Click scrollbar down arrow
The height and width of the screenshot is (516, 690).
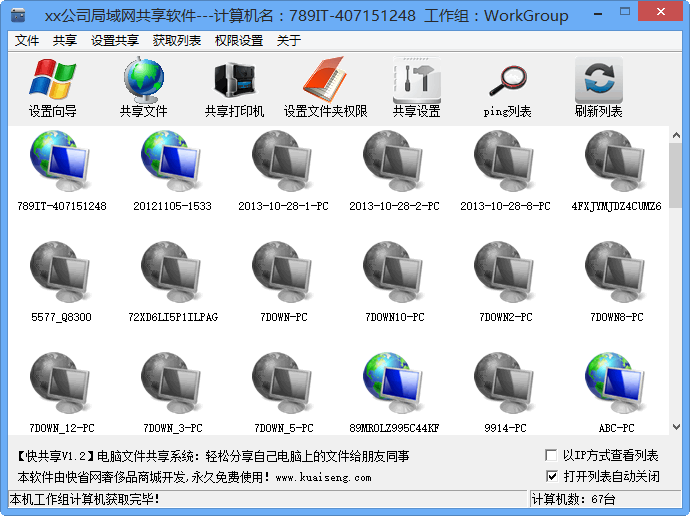676,427
